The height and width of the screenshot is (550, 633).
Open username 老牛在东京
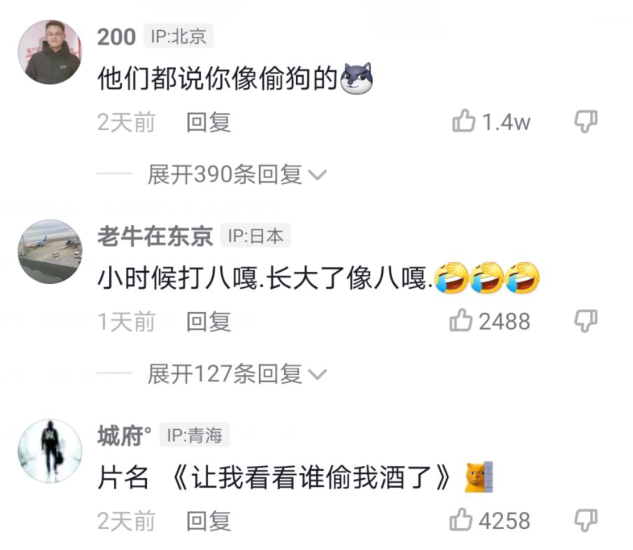[x=155, y=236]
